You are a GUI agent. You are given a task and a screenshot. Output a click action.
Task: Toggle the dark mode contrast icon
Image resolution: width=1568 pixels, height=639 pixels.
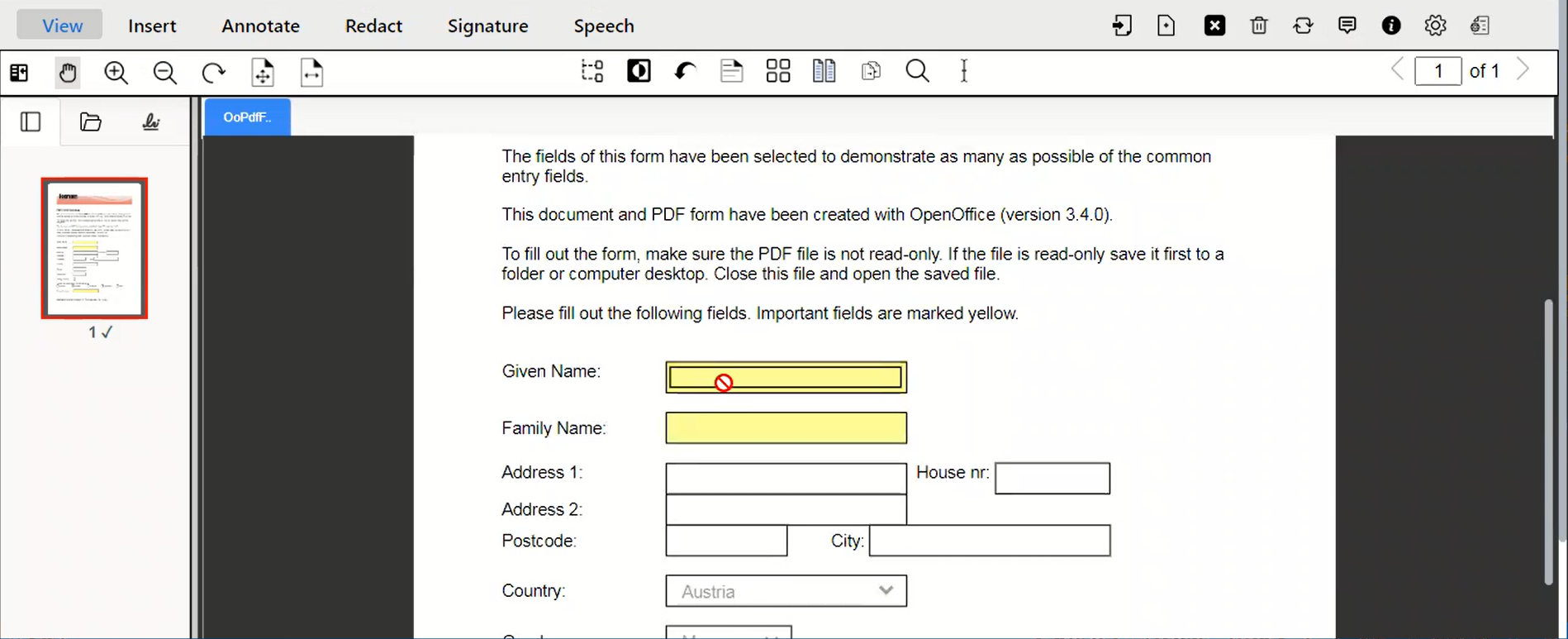[x=639, y=71]
